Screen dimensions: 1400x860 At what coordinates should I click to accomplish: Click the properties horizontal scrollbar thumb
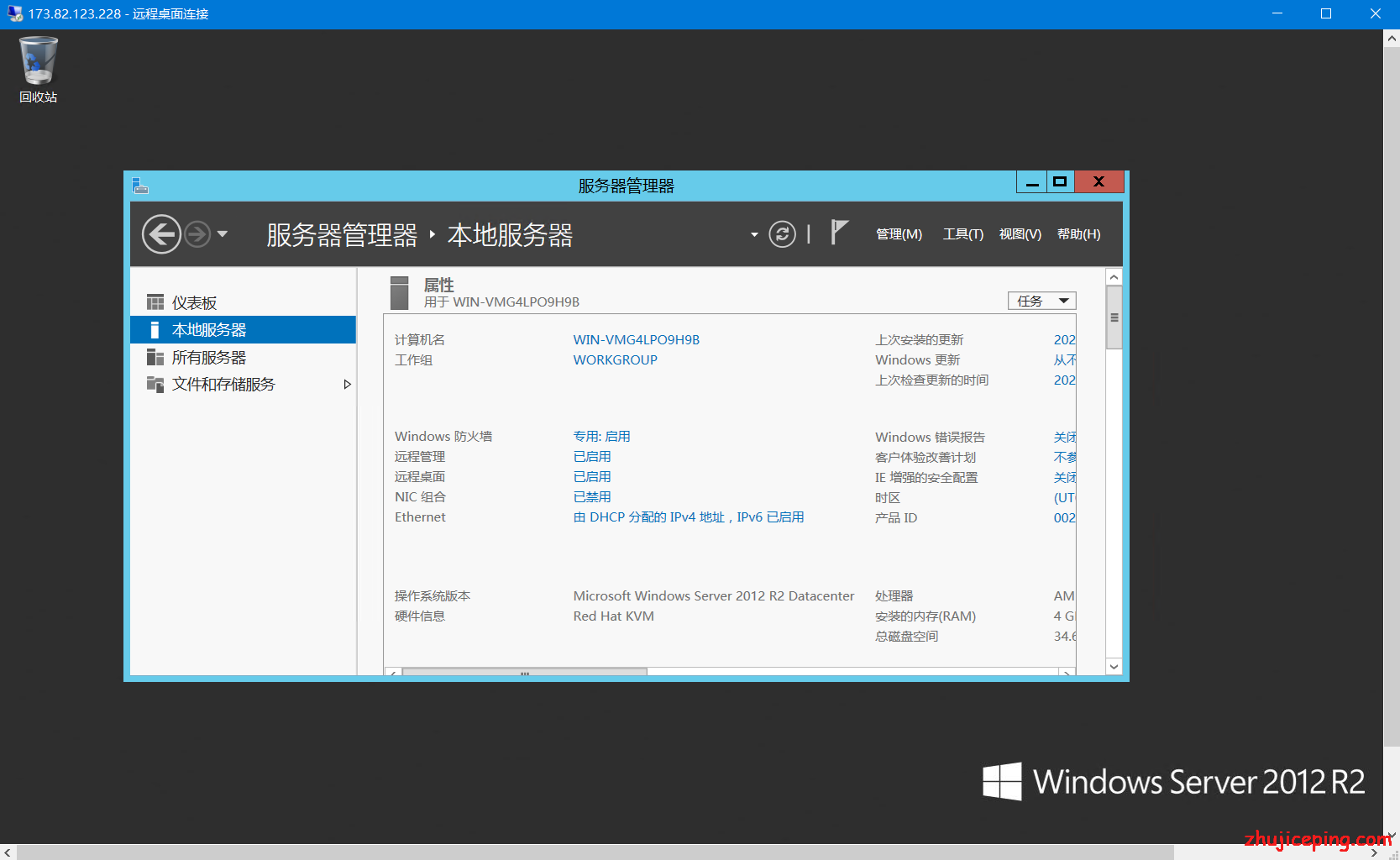[x=525, y=672]
